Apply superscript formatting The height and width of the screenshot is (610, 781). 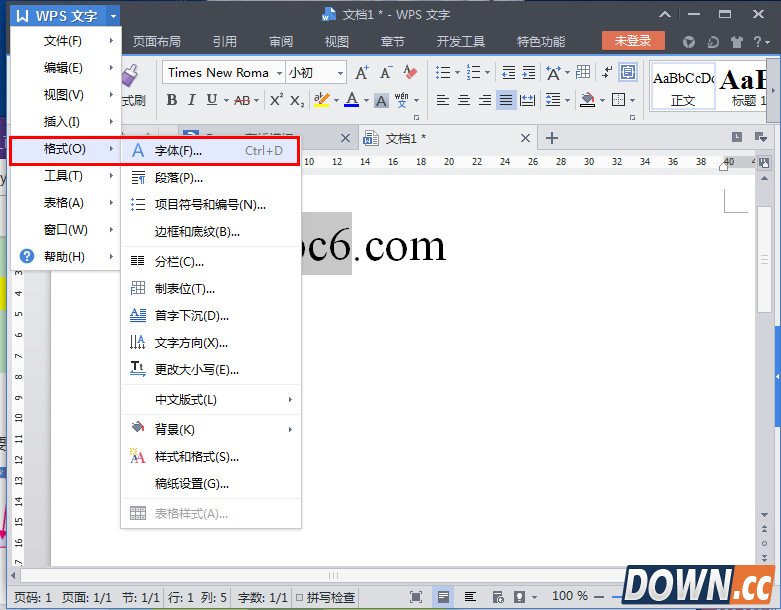(x=276, y=100)
